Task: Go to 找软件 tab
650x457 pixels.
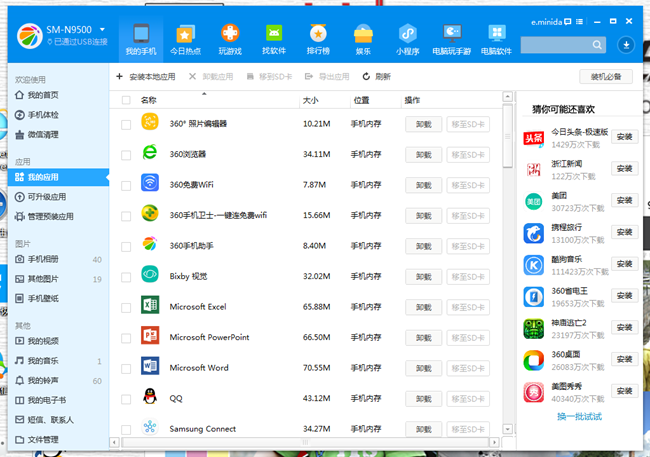Action: (274, 40)
